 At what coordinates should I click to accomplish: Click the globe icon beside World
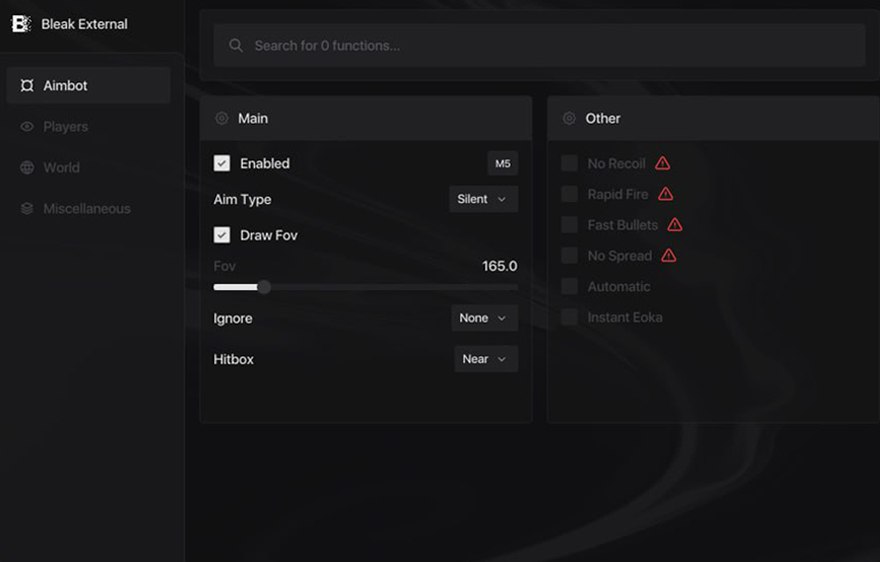point(27,168)
